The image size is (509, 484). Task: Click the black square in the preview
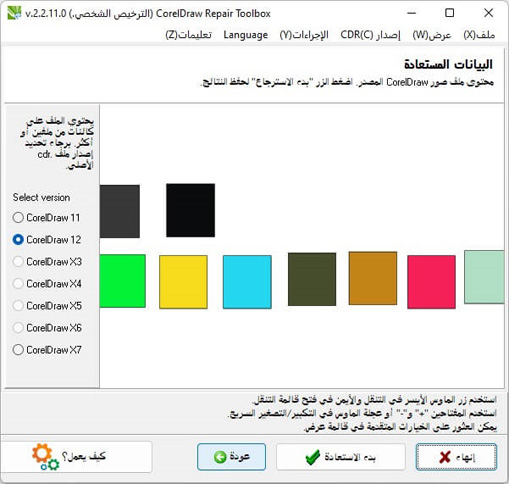191,210
